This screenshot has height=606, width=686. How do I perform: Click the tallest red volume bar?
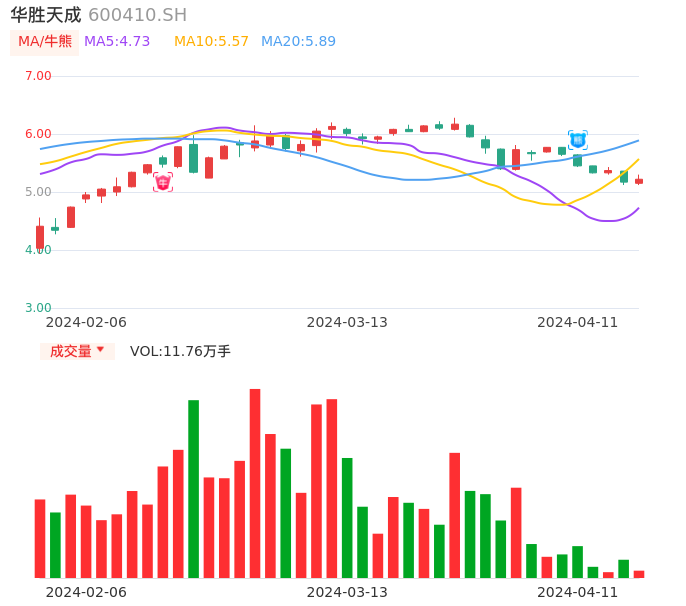pos(255,483)
